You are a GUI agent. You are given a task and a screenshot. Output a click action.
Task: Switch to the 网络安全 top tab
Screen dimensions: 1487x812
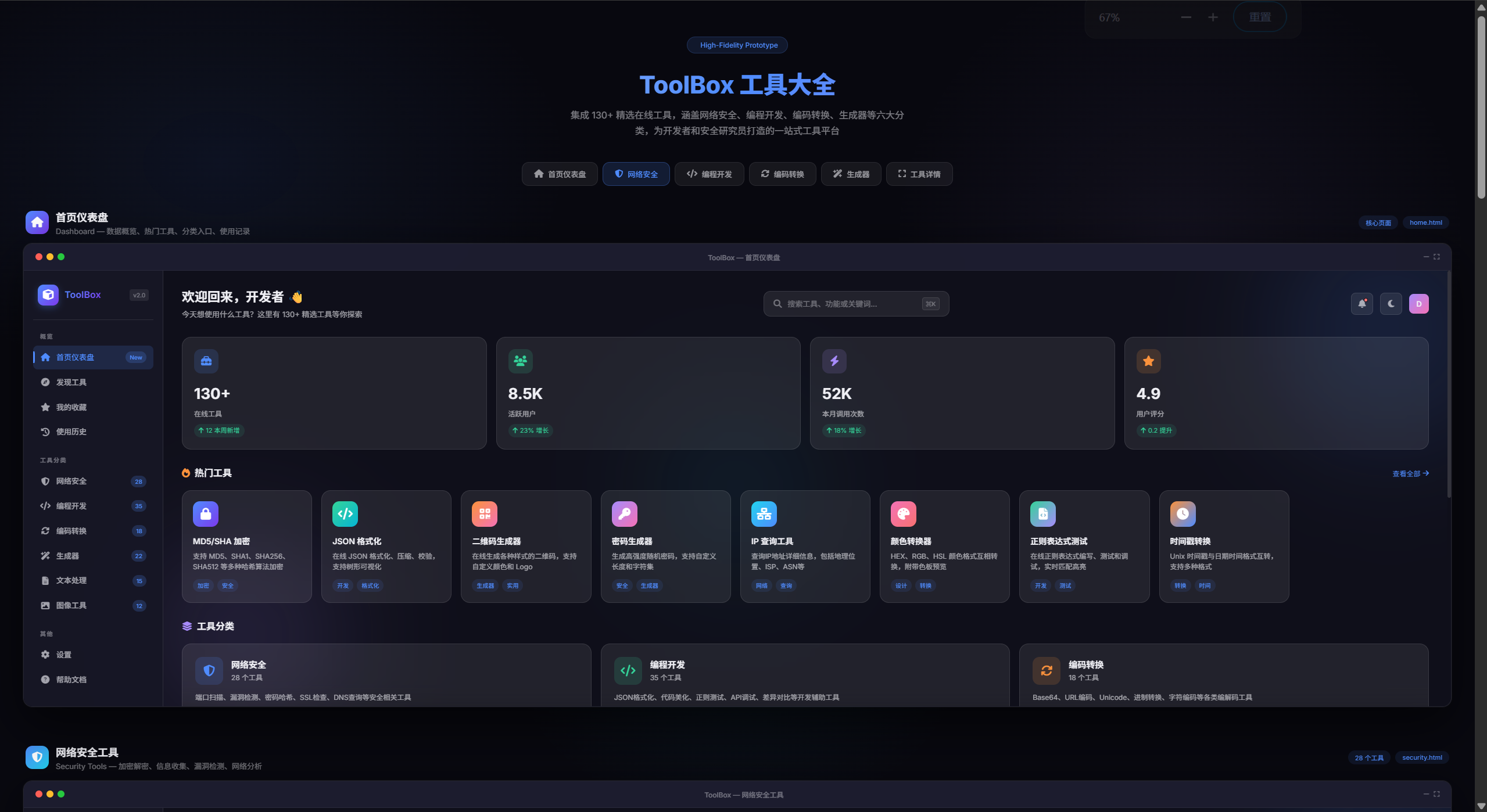click(x=636, y=174)
